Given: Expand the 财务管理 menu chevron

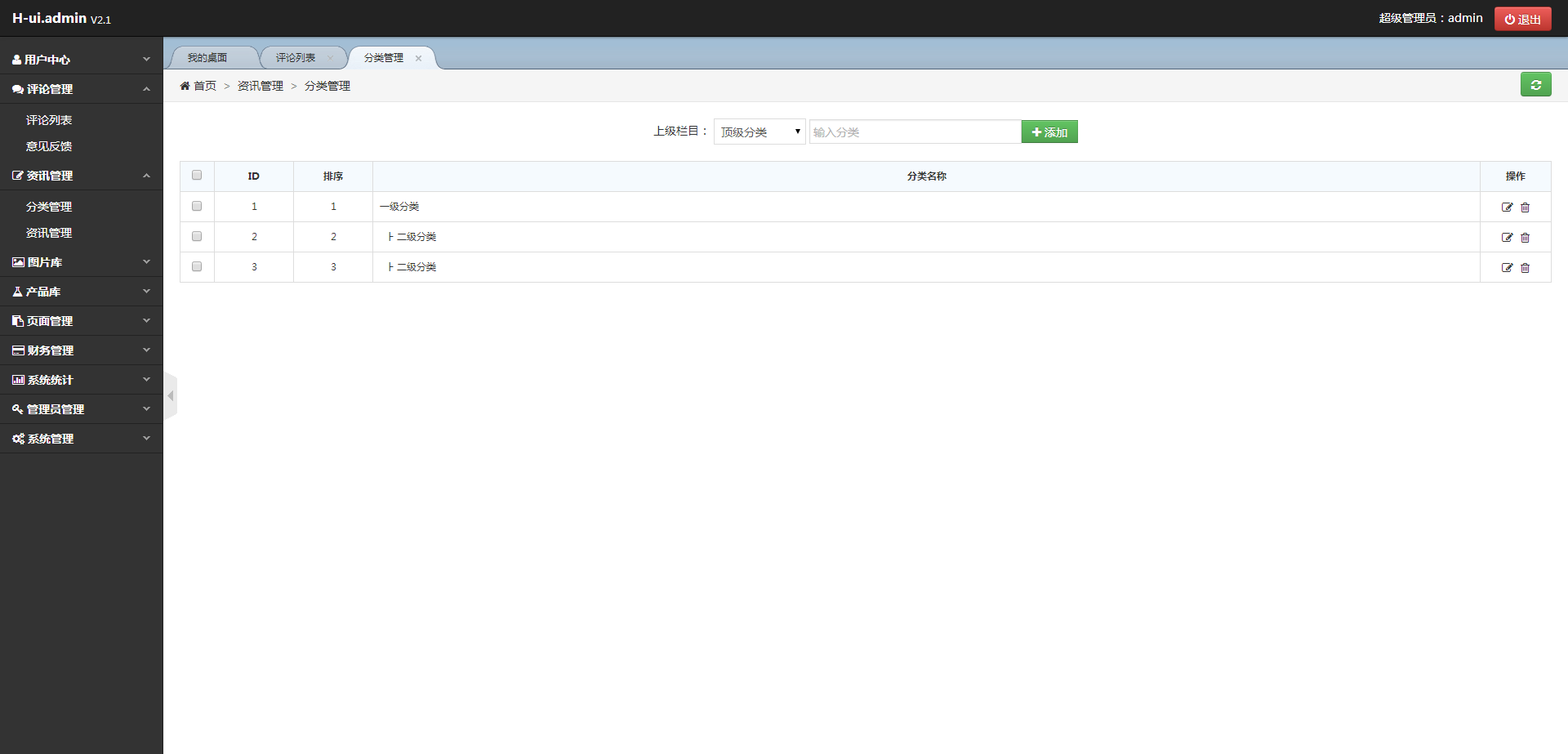Looking at the screenshot, I should click(x=146, y=350).
